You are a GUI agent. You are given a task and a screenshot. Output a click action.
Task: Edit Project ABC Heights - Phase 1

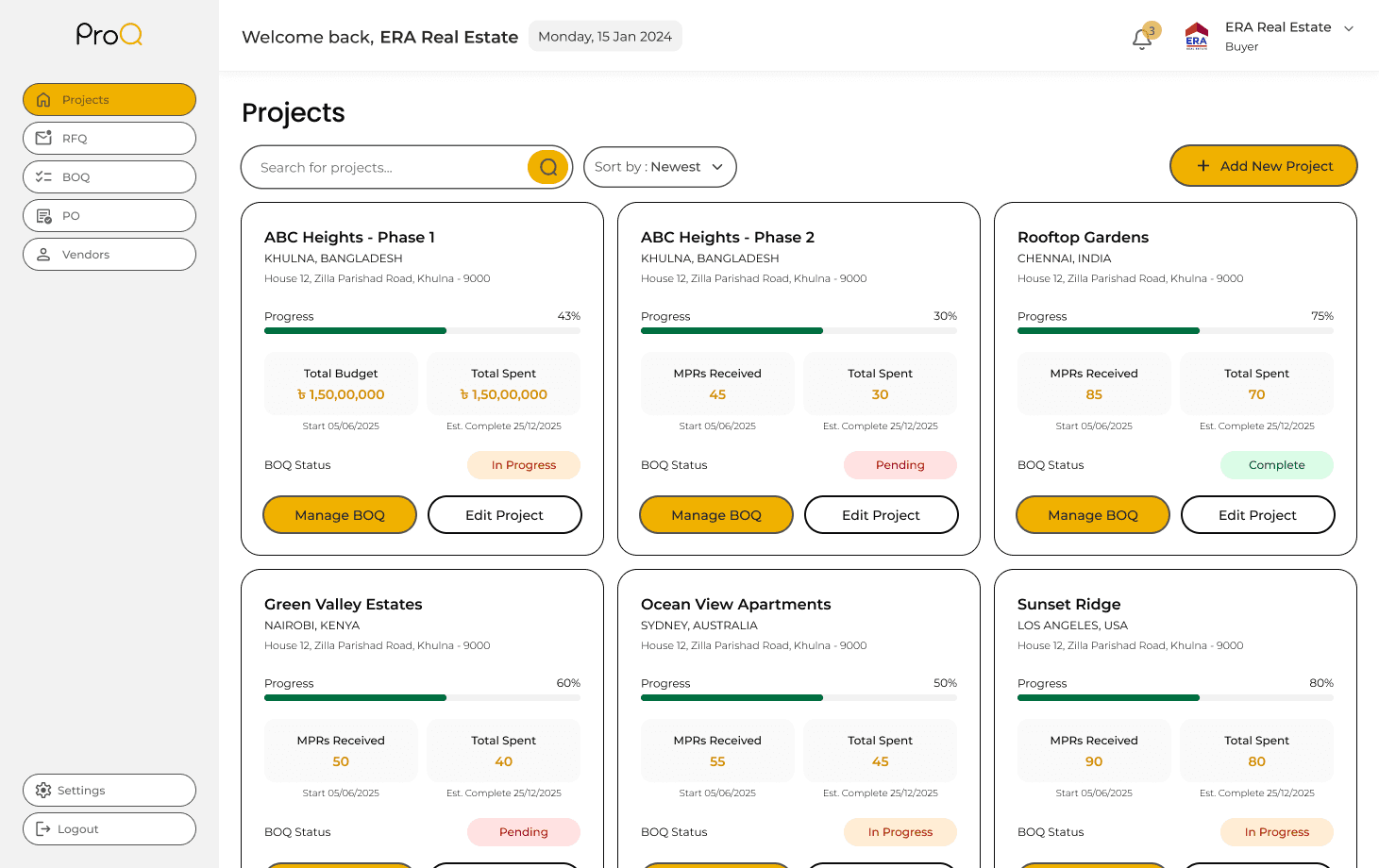(x=505, y=515)
